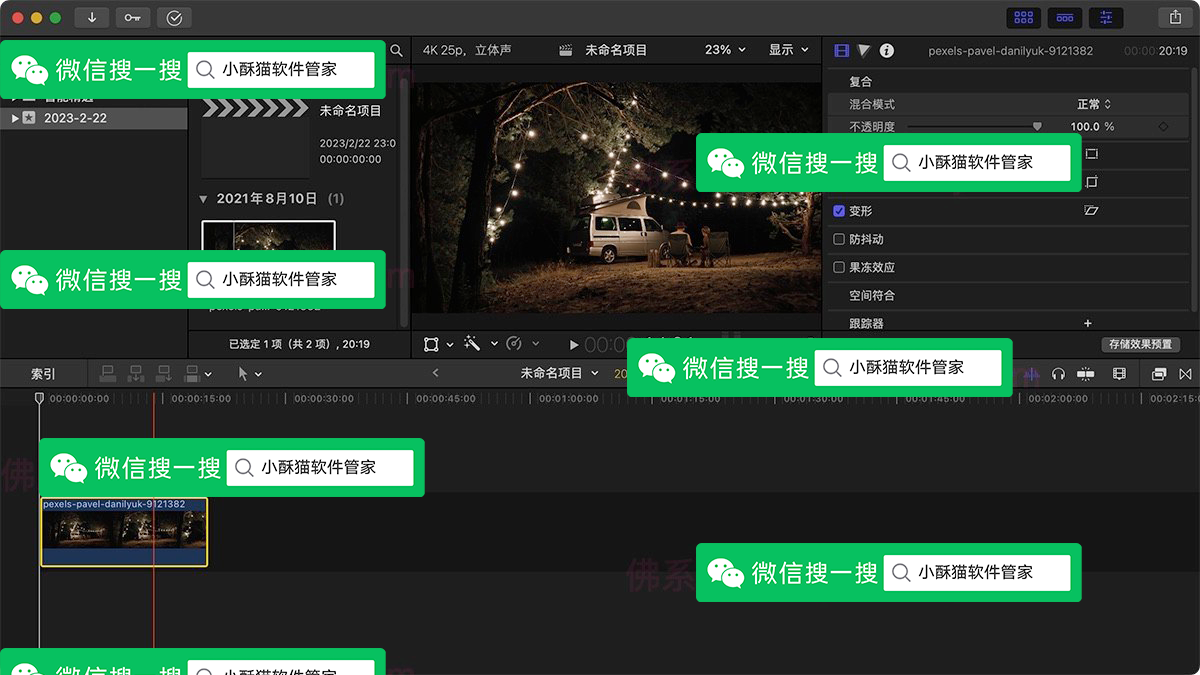
Task: Add a tracker with the plus button
Action: pyautogui.click(x=1086, y=323)
